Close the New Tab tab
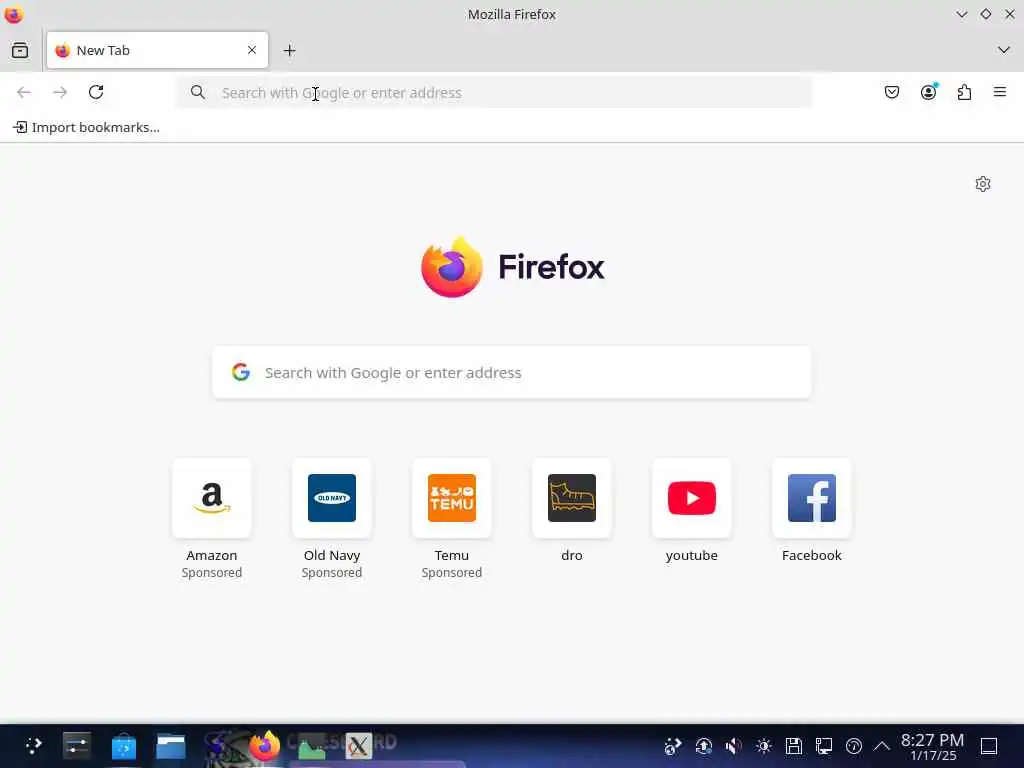 (x=252, y=50)
